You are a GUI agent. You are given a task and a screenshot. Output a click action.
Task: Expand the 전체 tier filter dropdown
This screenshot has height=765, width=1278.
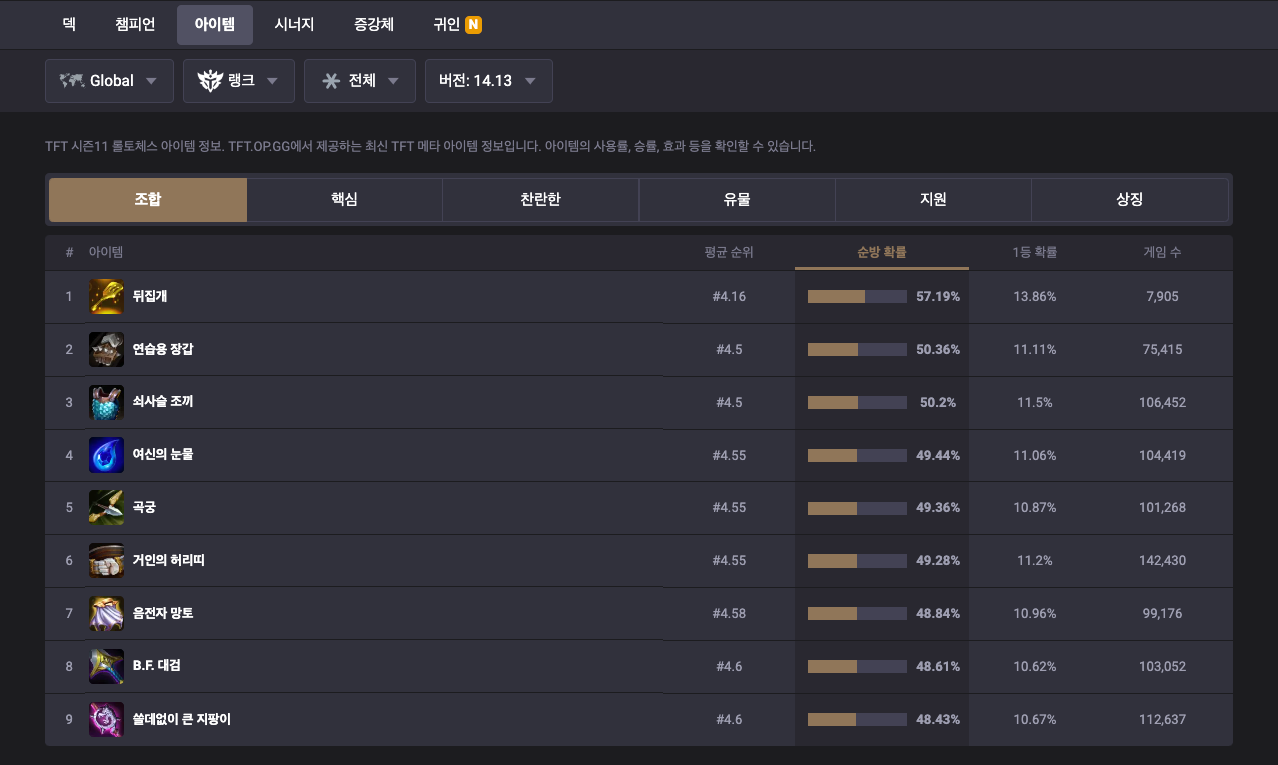tap(360, 81)
